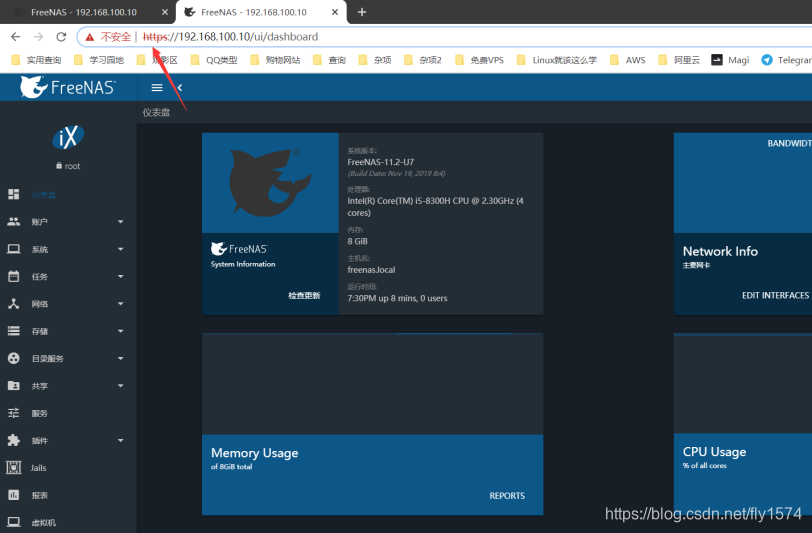Click the Magi bookmark icon

[x=717, y=60]
